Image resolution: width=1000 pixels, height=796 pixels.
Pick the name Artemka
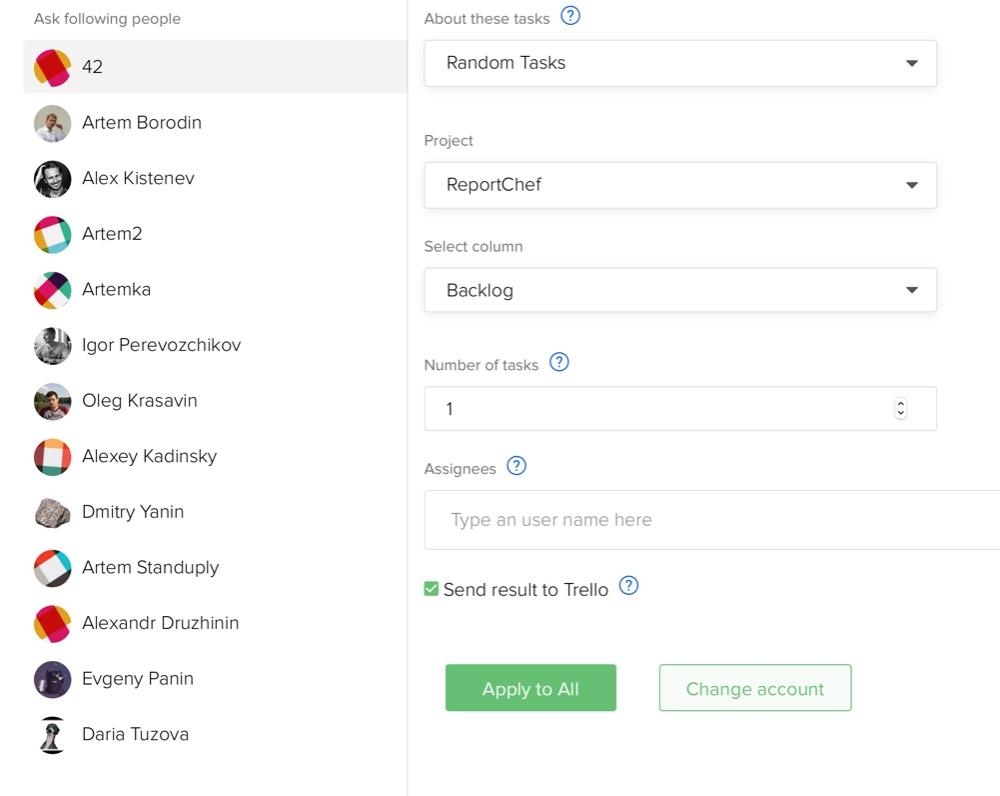pyautogui.click(x=117, y=289)
